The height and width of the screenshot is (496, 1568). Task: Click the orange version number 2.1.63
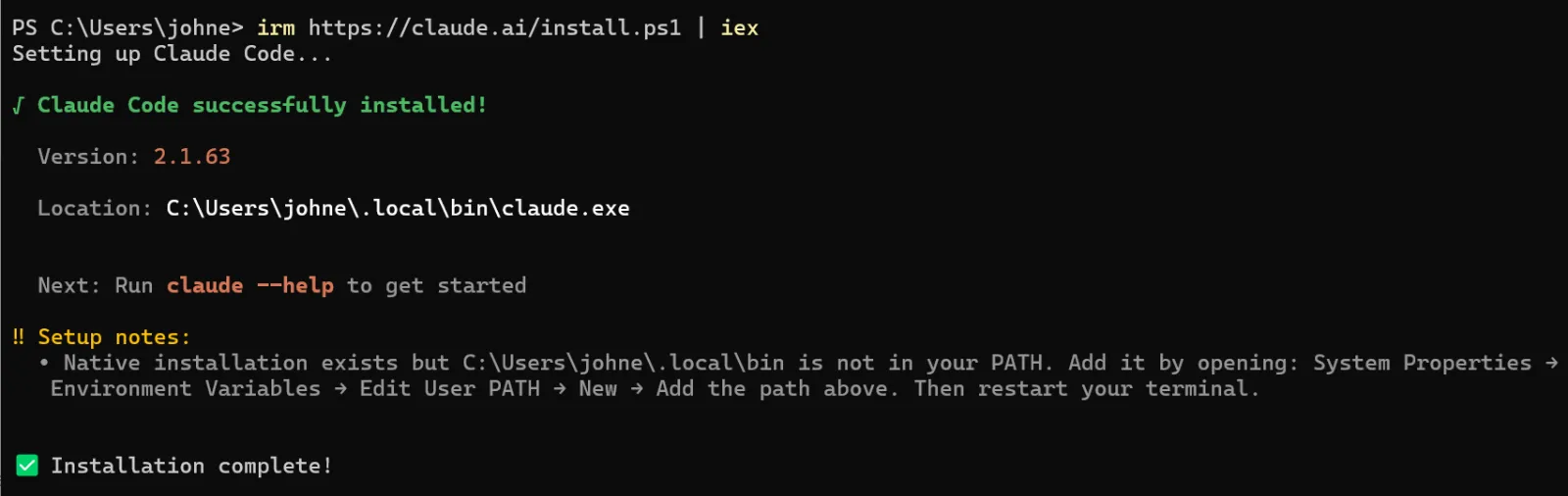coord(192,157)
